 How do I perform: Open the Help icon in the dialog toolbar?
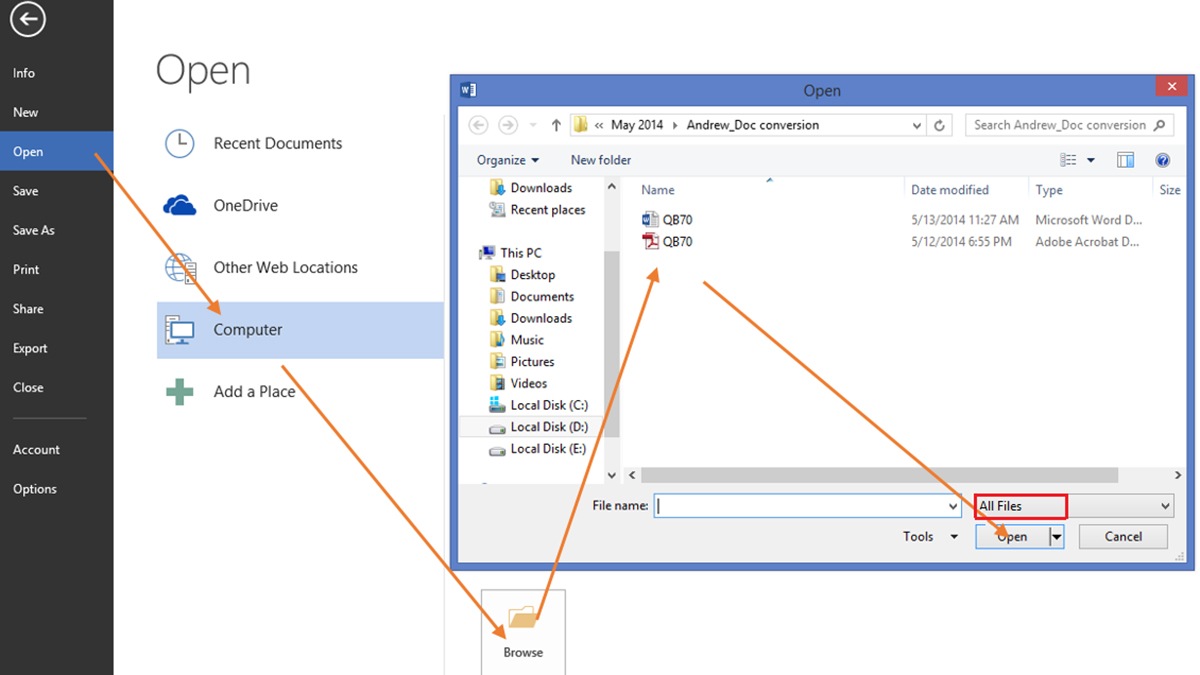coord(1162,160)
